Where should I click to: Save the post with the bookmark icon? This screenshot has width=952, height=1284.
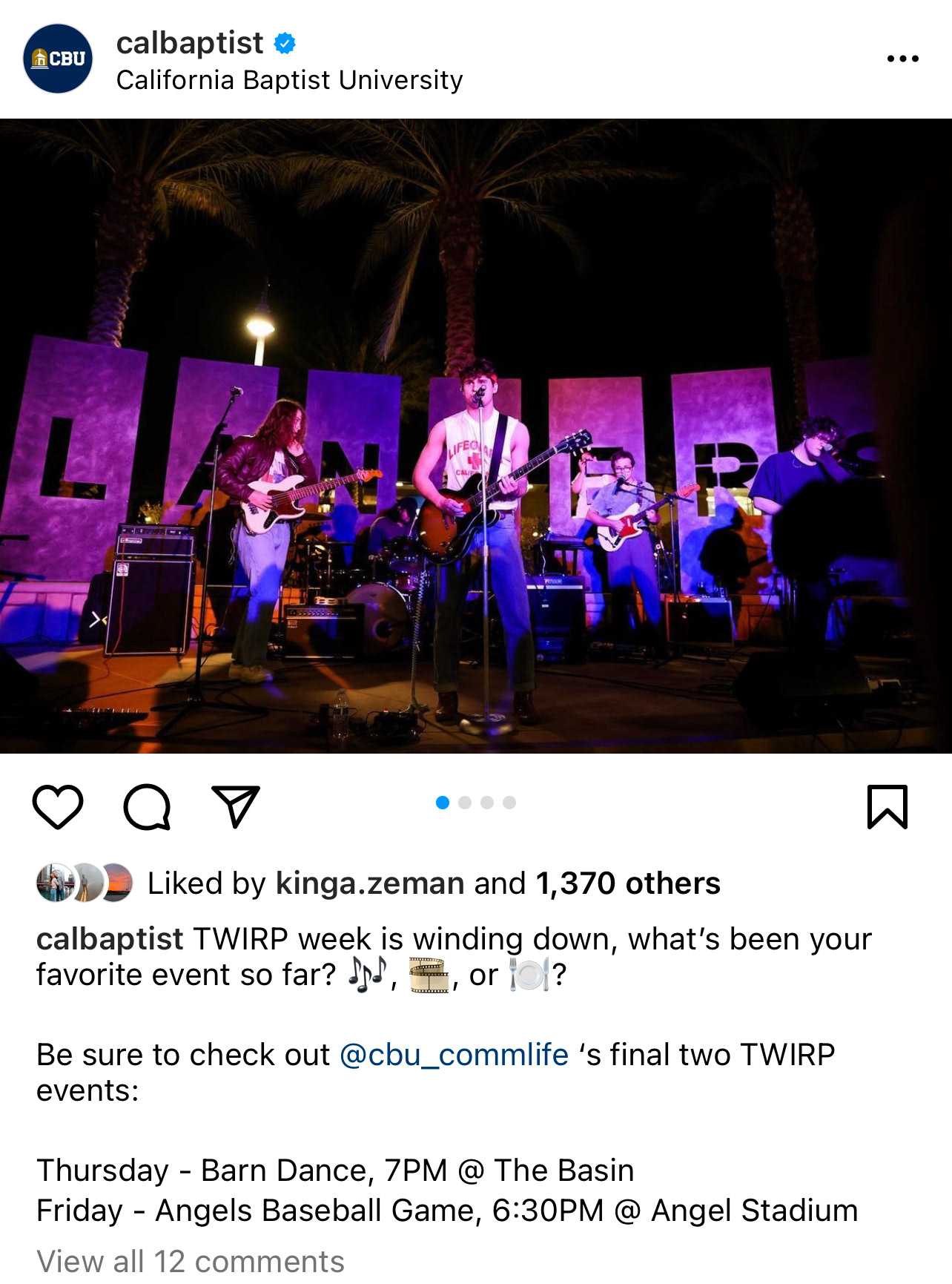pyautogui.click(x=887, y=806)
